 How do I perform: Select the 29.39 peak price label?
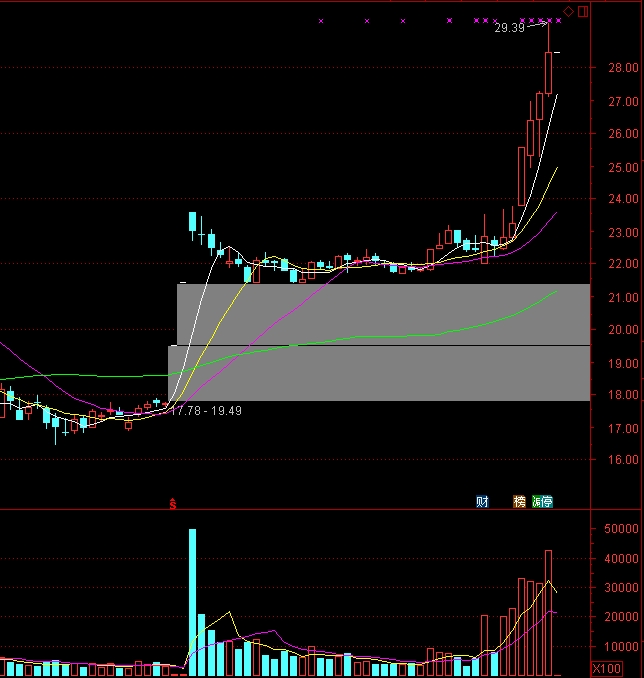tap(509, 28)
